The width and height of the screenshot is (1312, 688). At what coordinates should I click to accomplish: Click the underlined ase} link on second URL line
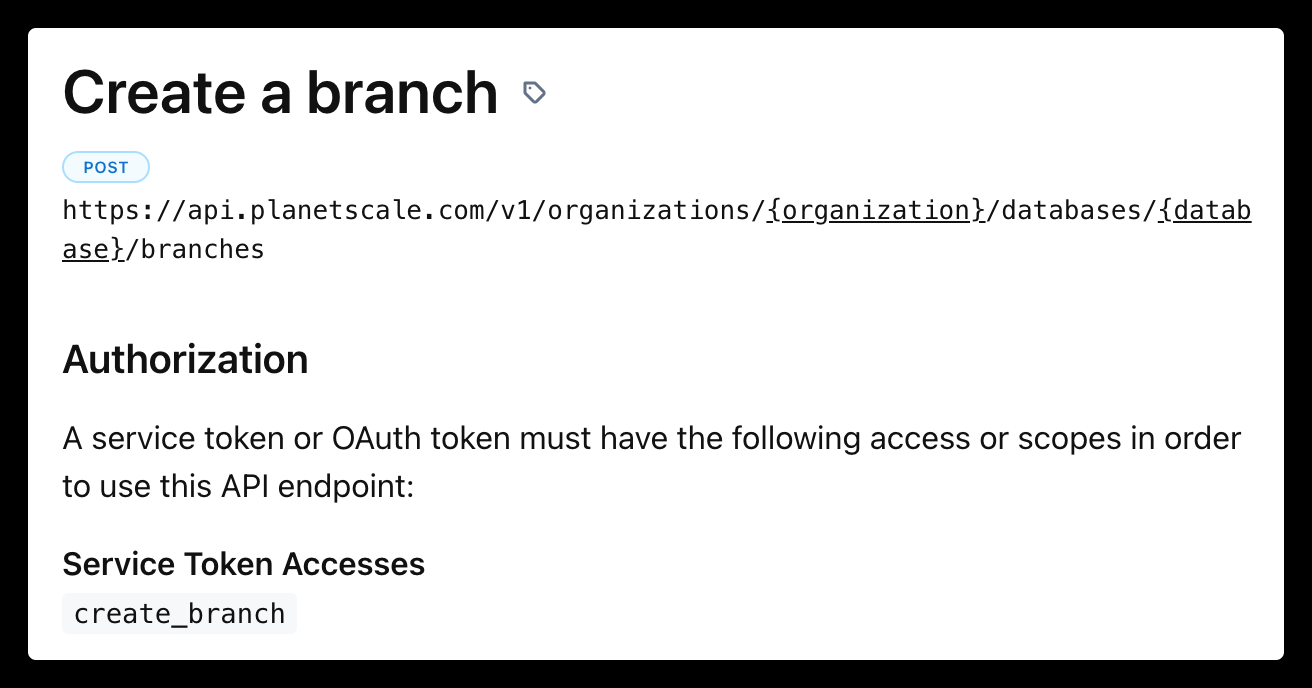(x=93, y=249)
